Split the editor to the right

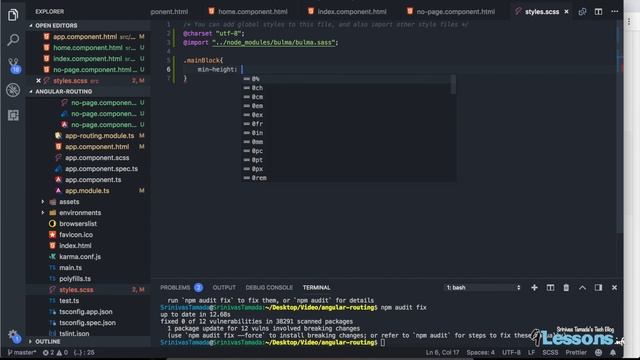598,11
